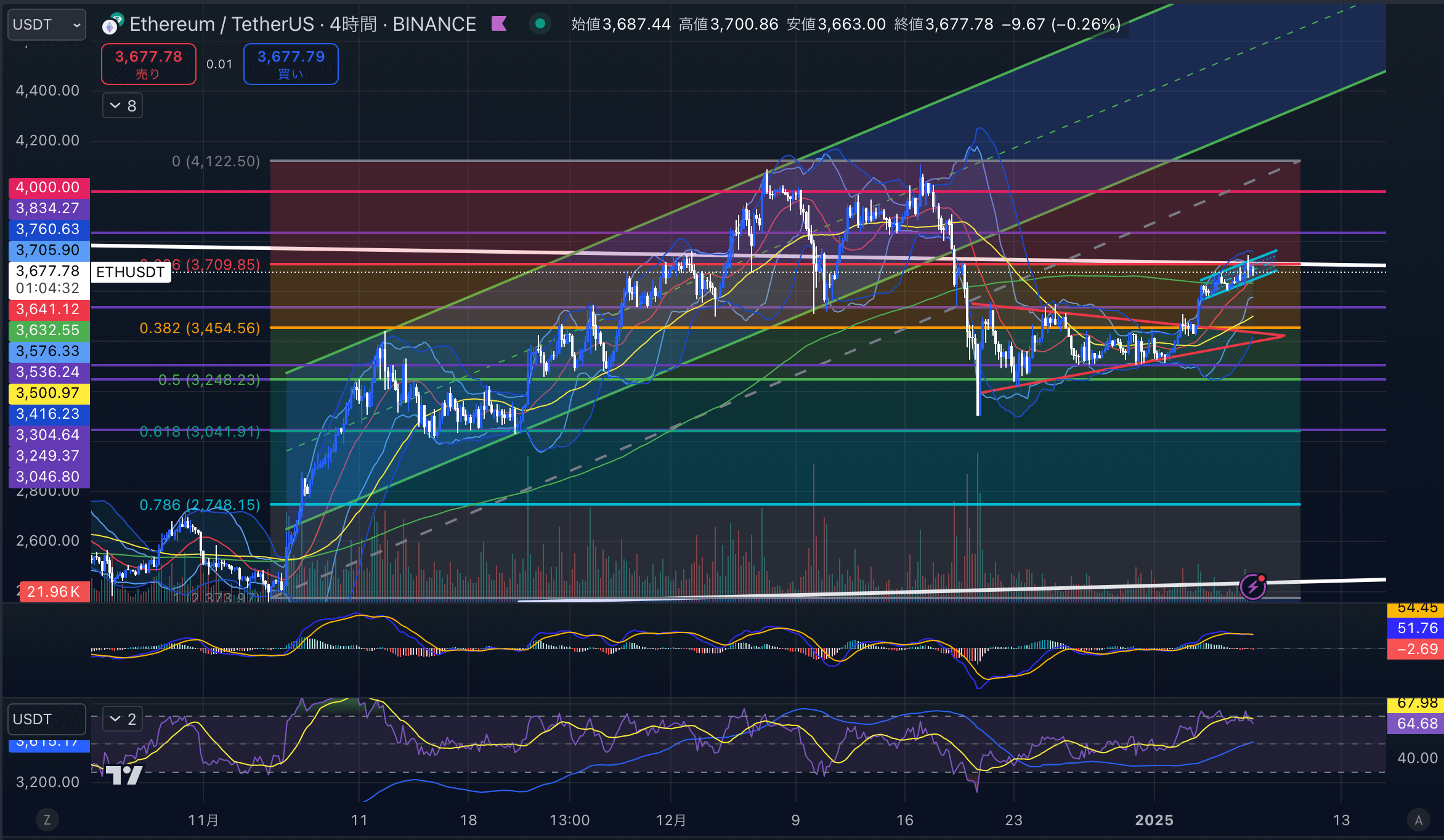Click the current price 3,677.78 countdown label

pos(49,280)
